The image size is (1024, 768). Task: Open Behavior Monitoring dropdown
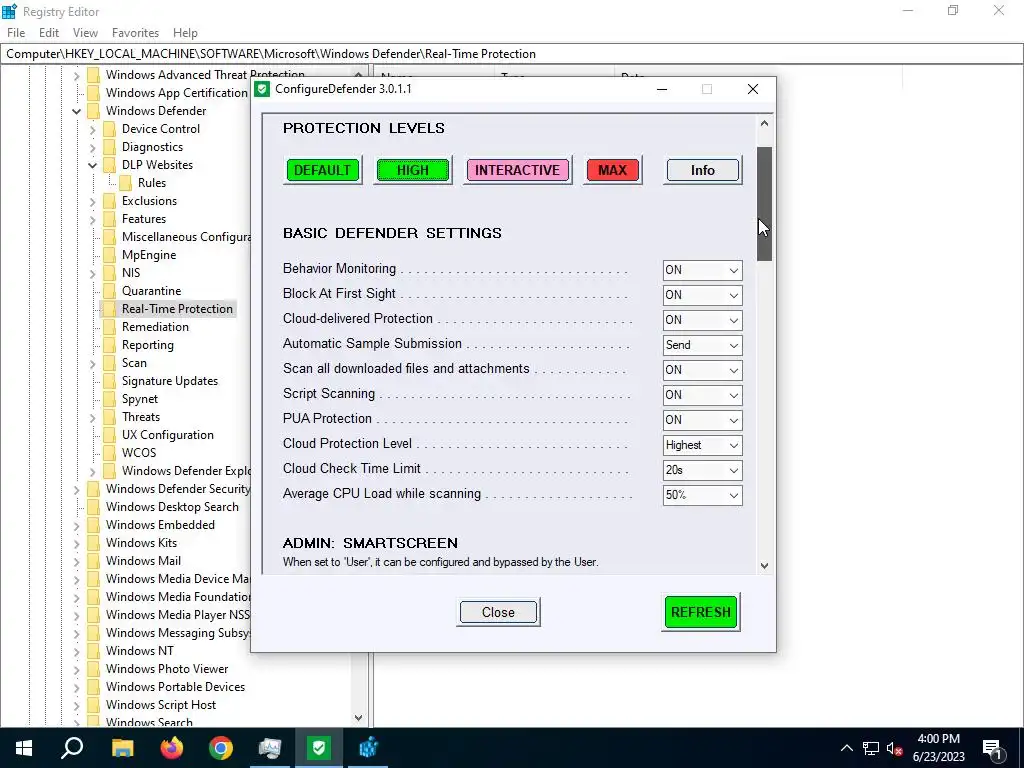click(702, 270)
